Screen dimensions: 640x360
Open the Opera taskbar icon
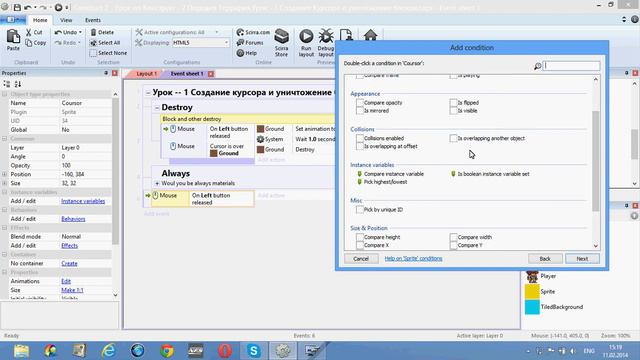[x=224, y=351]
